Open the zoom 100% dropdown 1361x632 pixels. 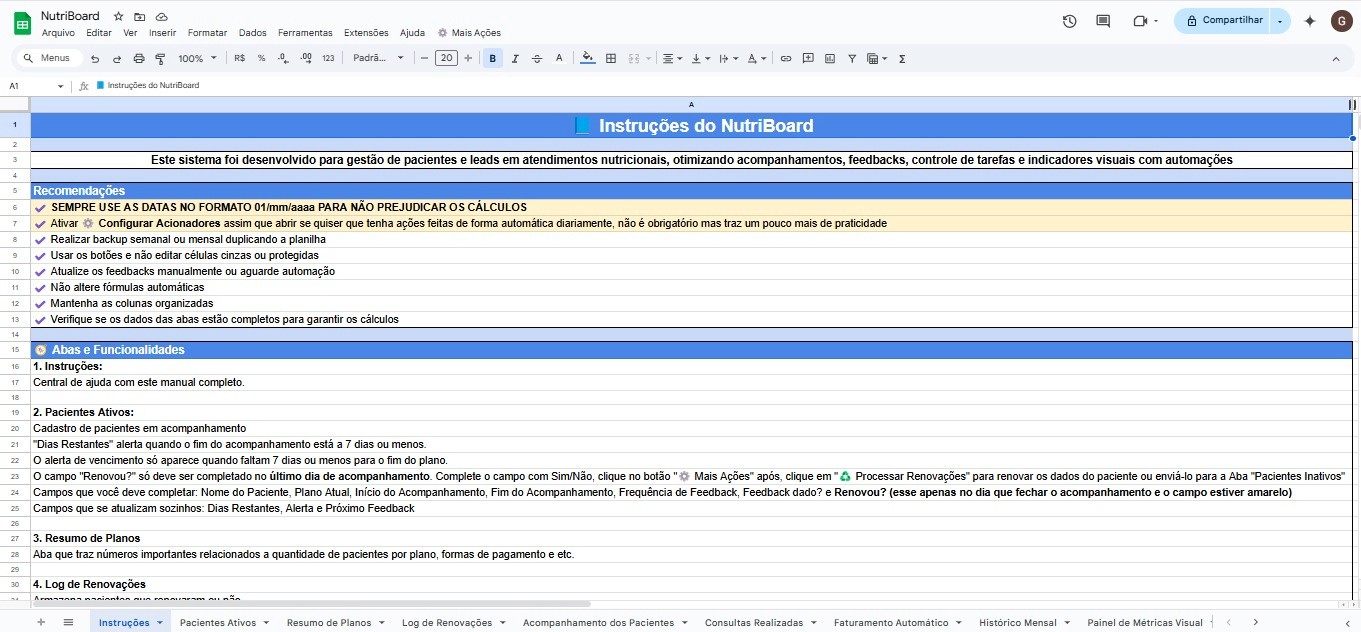coord(198,59)
